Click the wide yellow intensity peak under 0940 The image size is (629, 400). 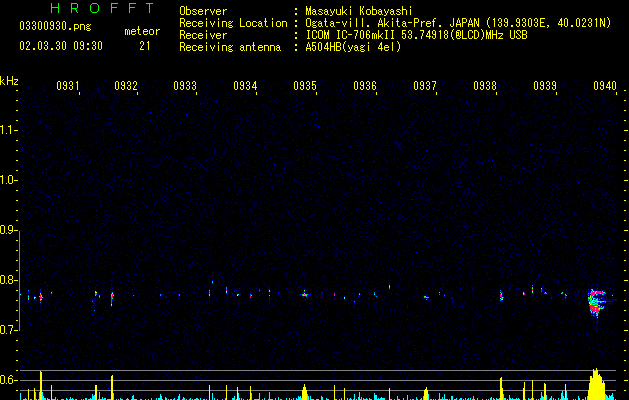(597, 384)
